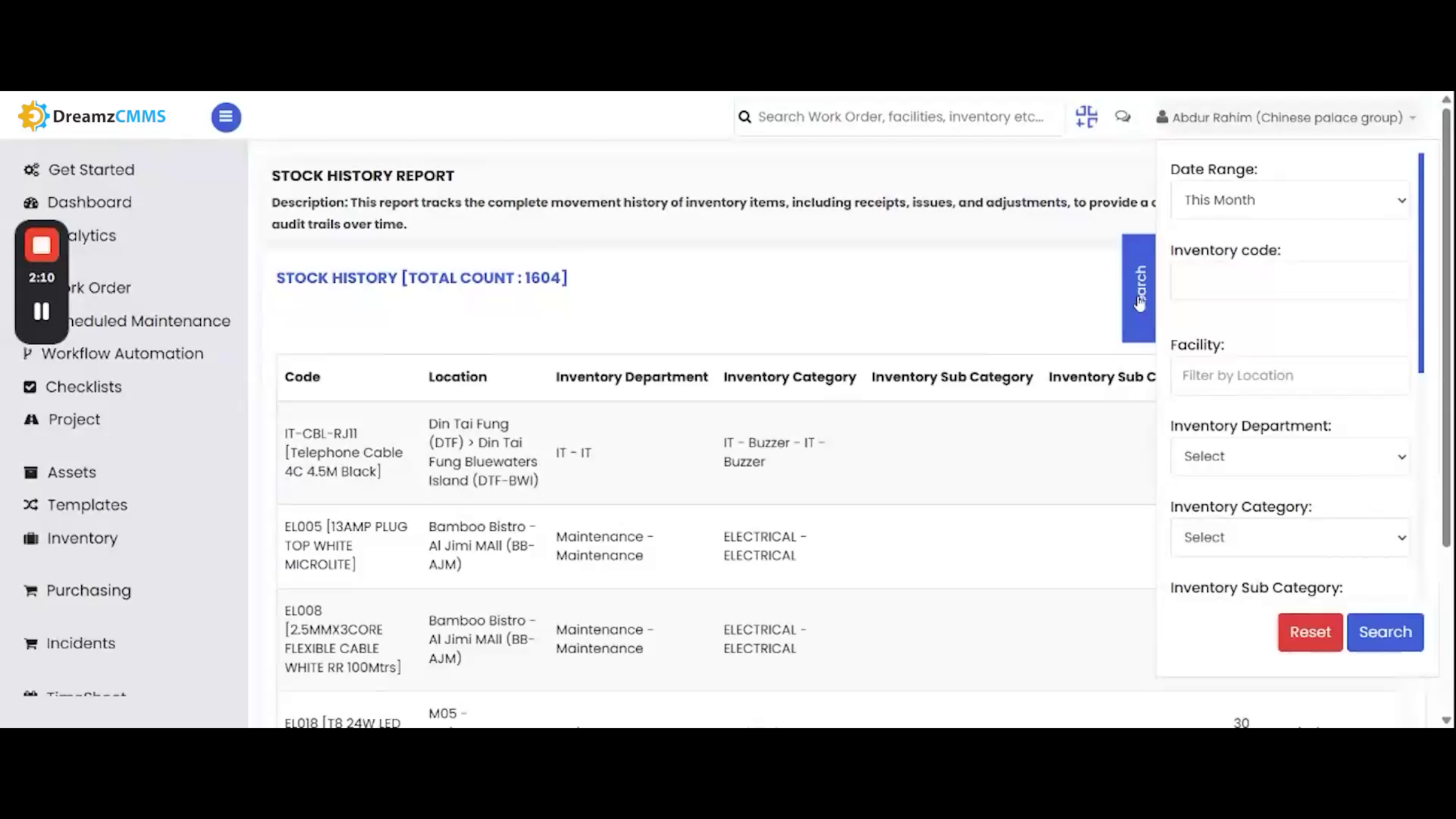The width and height of the screenshot is (1456, 819).
Task: Click the filter panel vertical scrollbar
Action: (x=1420, y=263)
